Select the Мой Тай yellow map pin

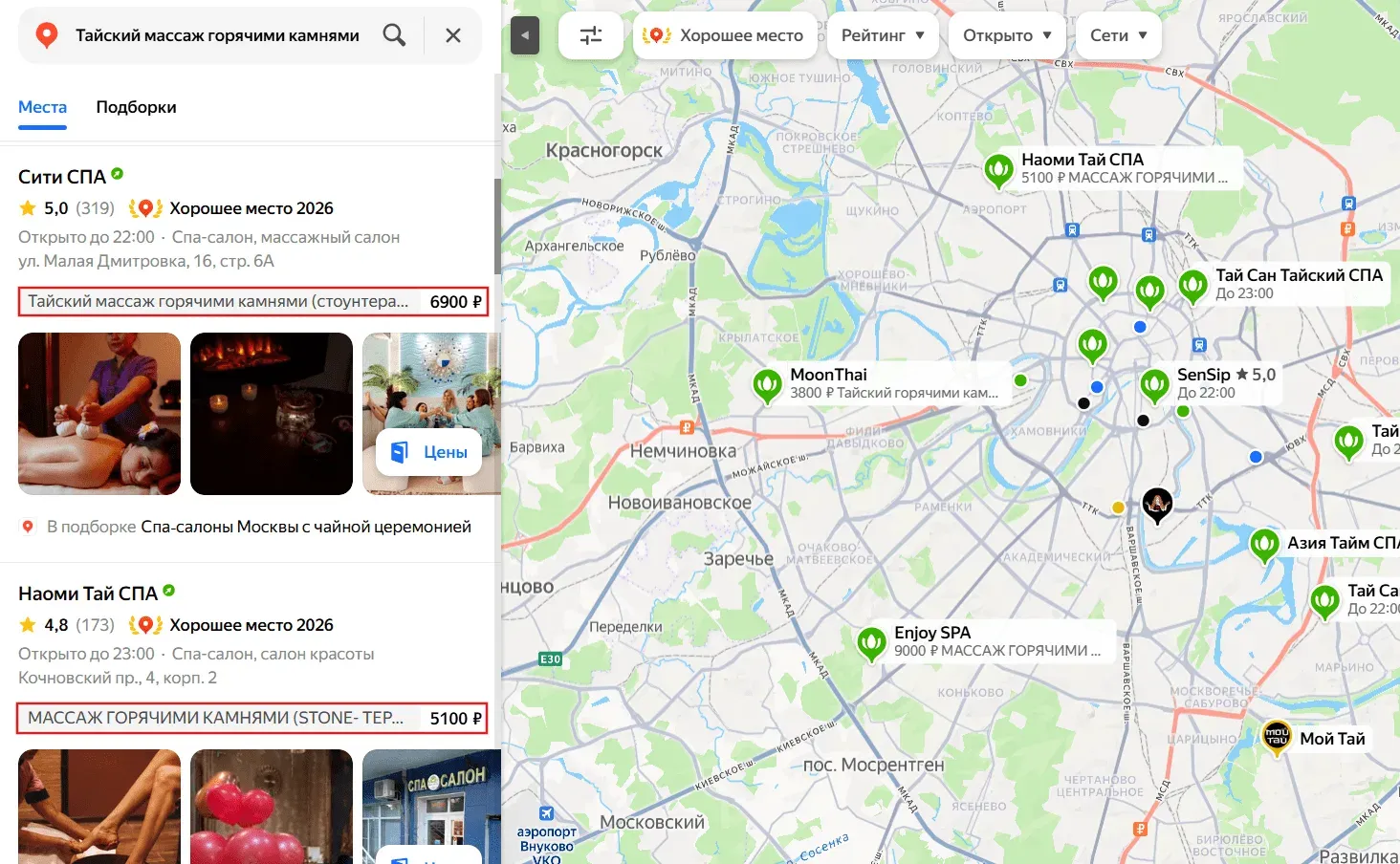(x=1277, y=737)
